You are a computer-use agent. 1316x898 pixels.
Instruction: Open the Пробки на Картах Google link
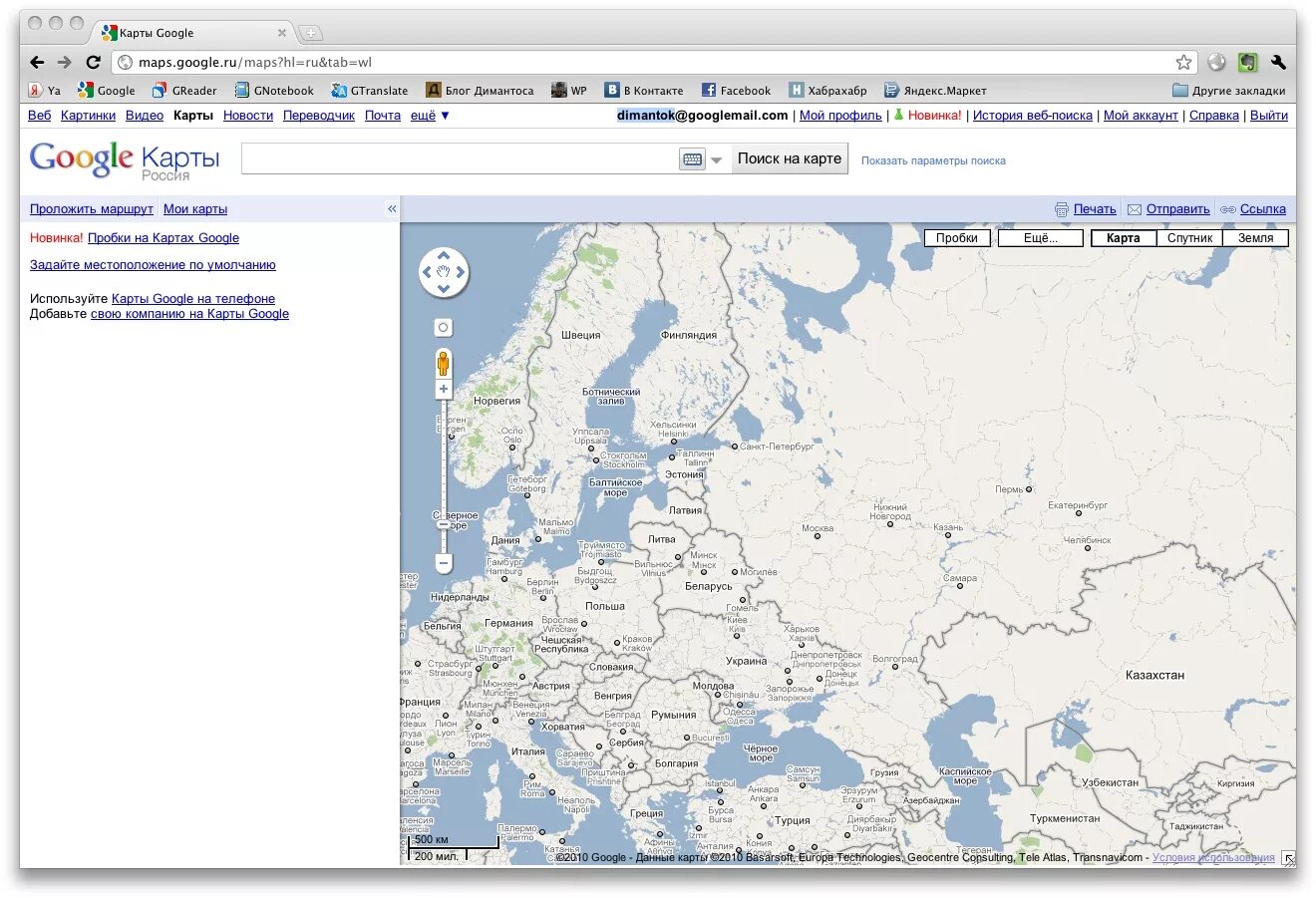[164, 238]
